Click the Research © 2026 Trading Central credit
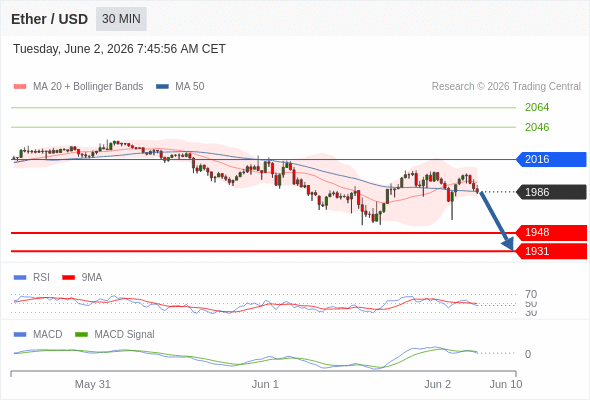 coord(506,87)
